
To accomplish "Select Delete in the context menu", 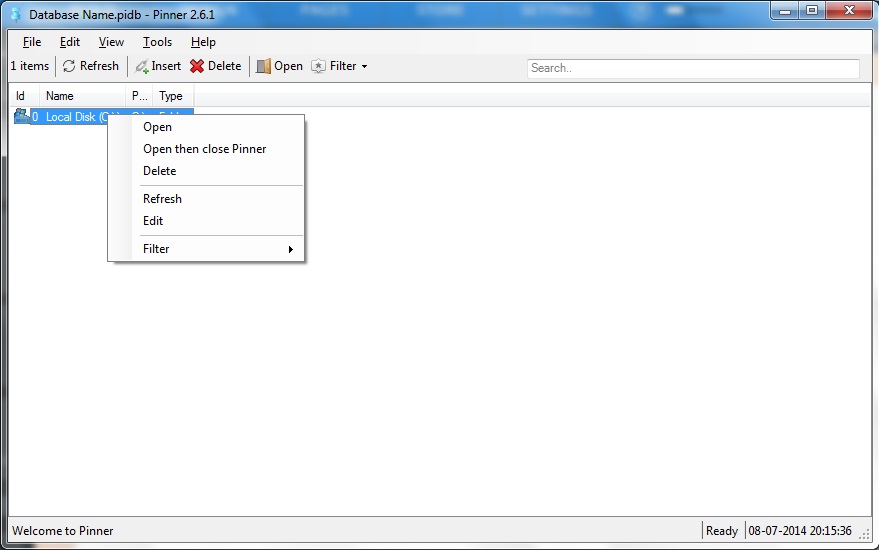I will tap(159, 171).
